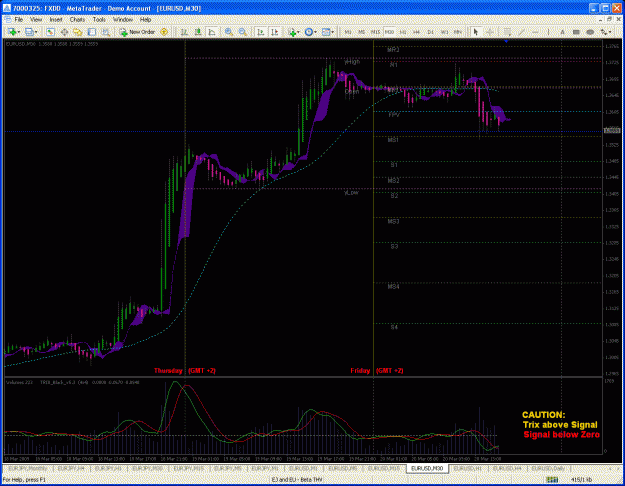This screenshot has width=625, height=486.
Task: Toggle the Navigator window icon
Action: coord(78,32)
